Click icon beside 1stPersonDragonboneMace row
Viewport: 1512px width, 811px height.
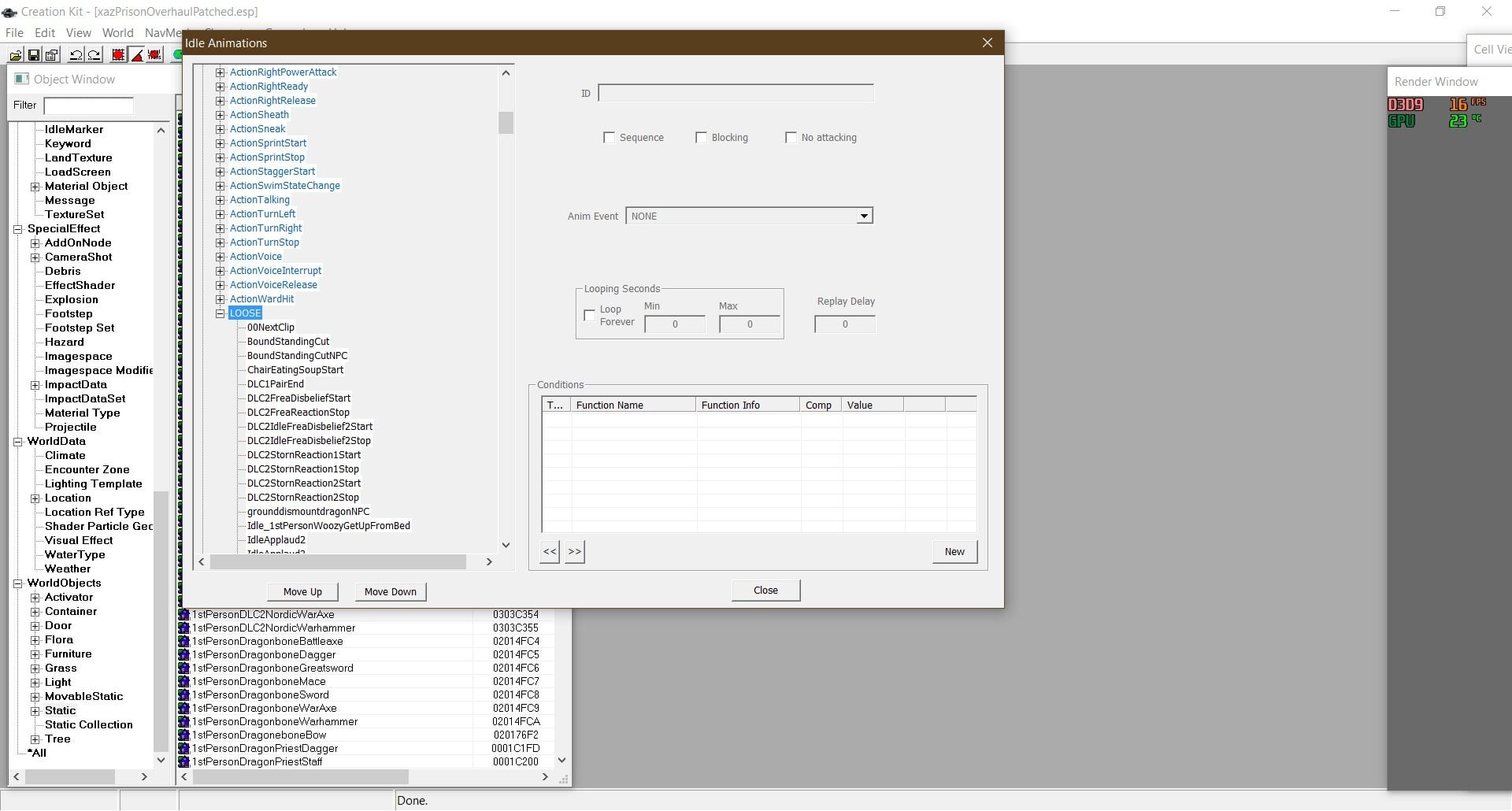click(x=184, y=682)
